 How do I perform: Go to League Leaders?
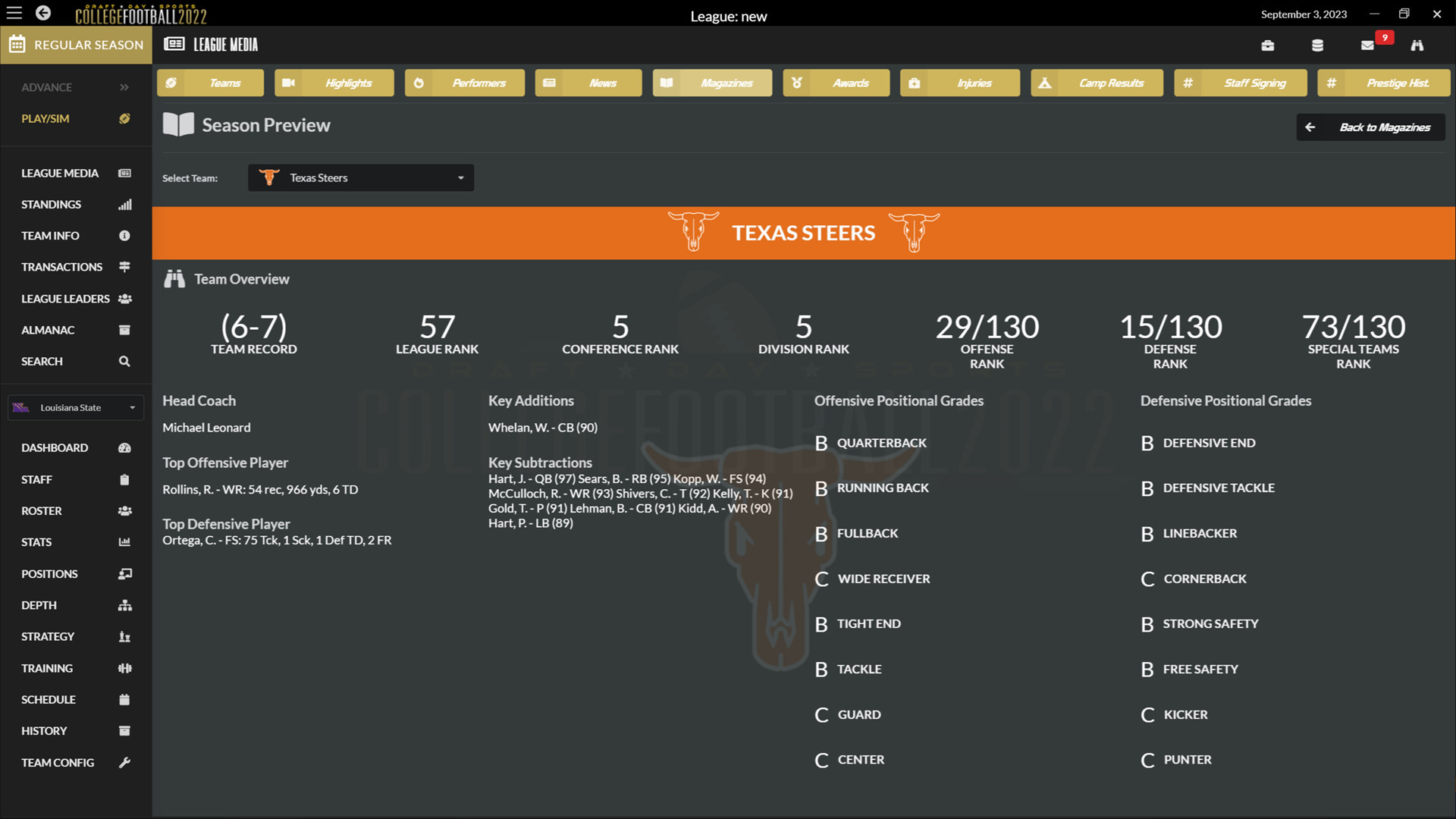64,298
